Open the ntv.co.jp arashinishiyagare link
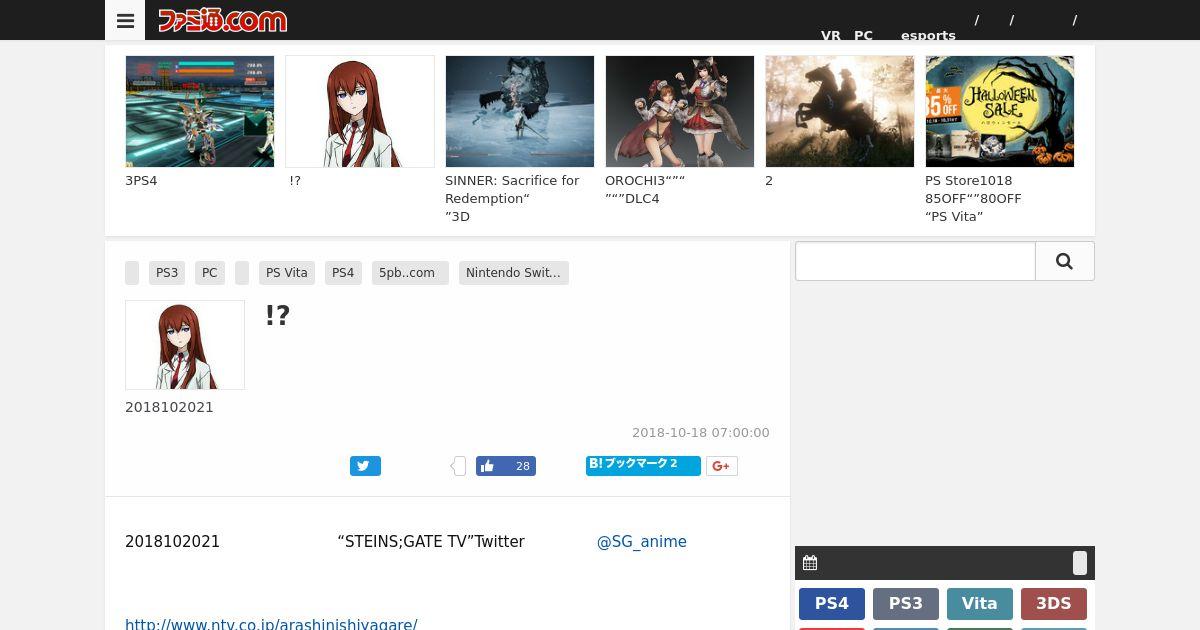This screenshot has width=1200, height=630. tap(271, 624)
